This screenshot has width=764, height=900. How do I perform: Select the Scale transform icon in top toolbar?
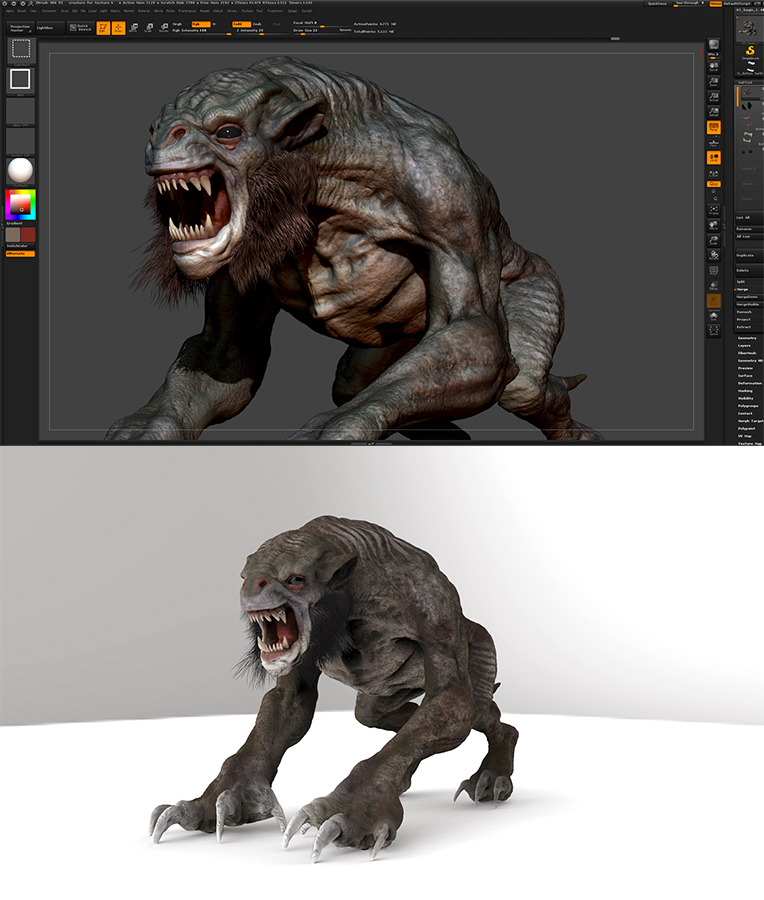[149, 28]
